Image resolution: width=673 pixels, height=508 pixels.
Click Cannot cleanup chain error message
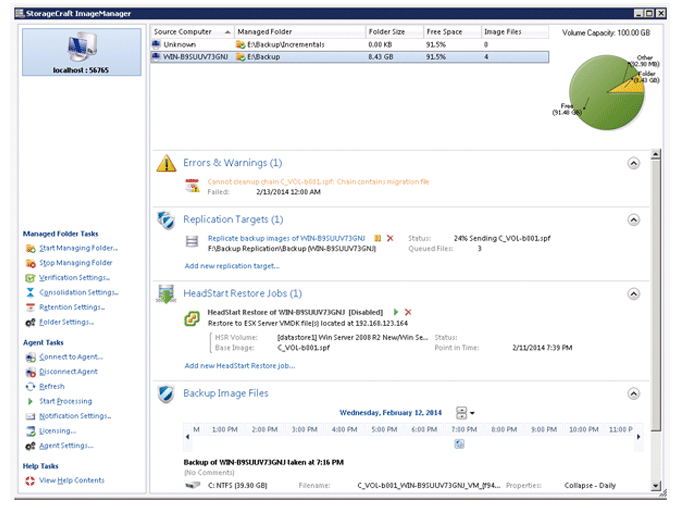[x=318, y=182]
